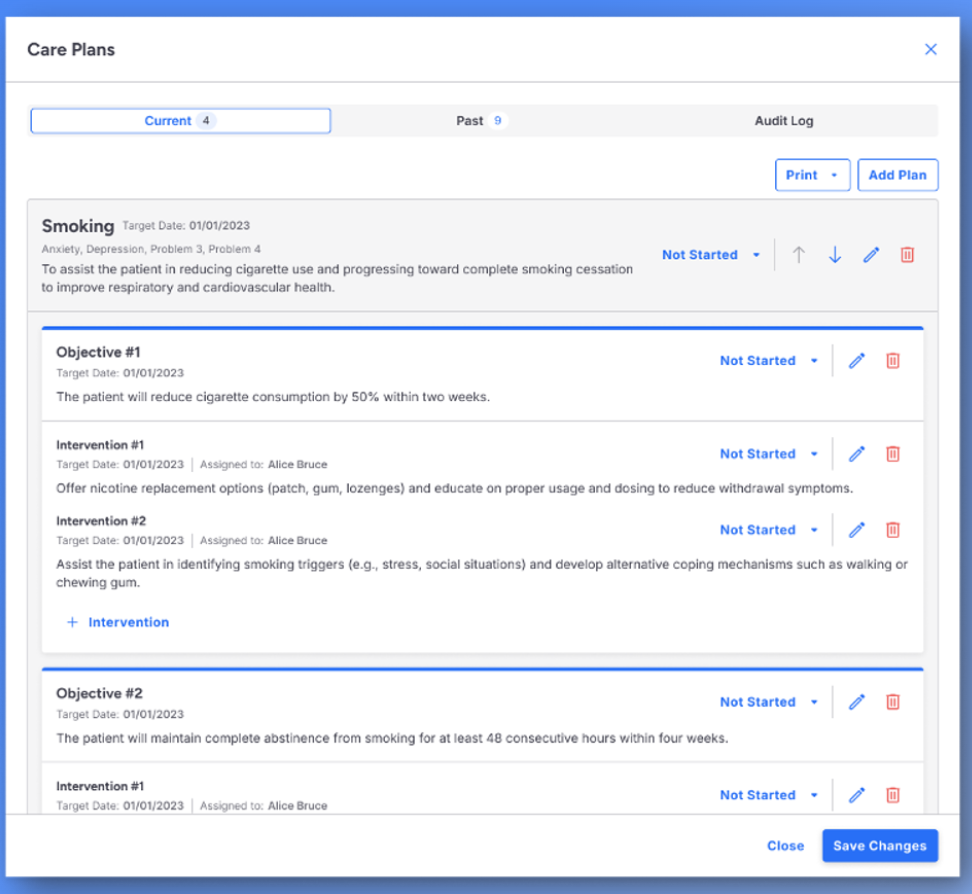Edit Objective #2's Intervention #1 with the pencil icon
This screenshot has height=894, width=972.
(x=857, y=795)
